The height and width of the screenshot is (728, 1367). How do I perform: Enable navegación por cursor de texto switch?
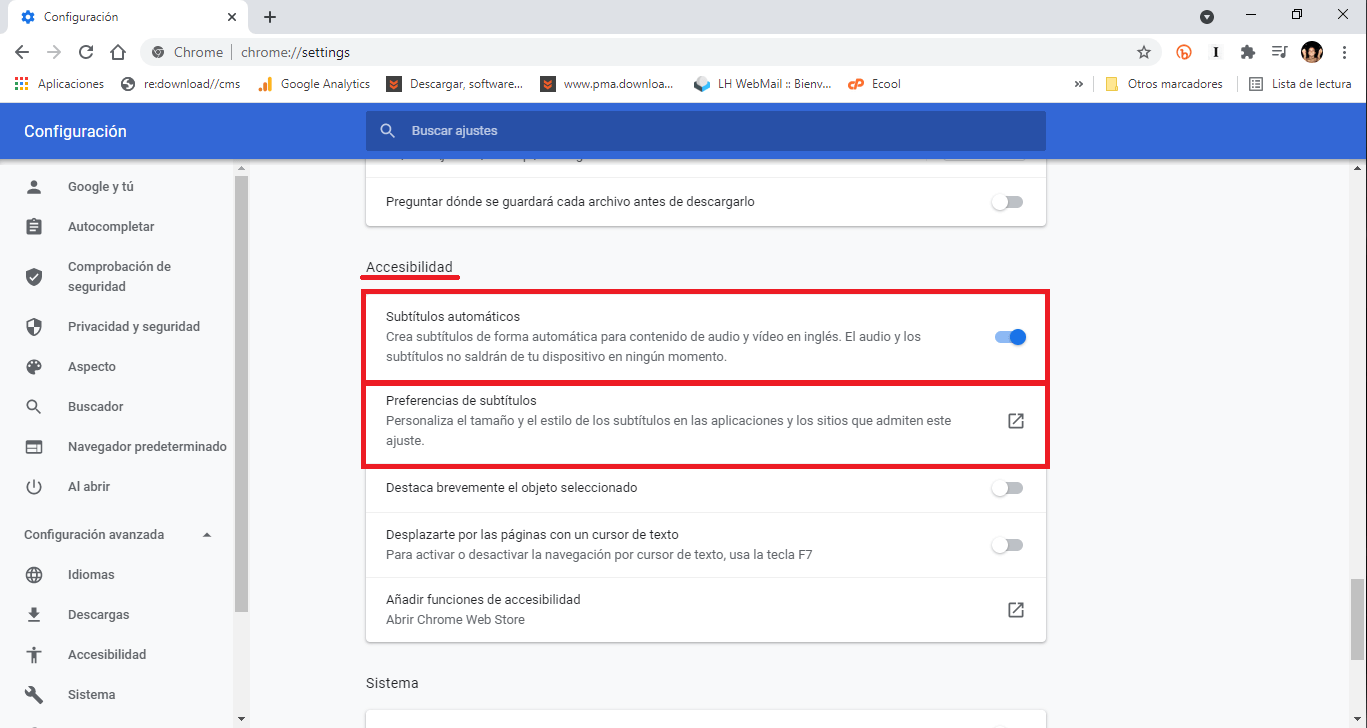click(x=1008, y=545)
